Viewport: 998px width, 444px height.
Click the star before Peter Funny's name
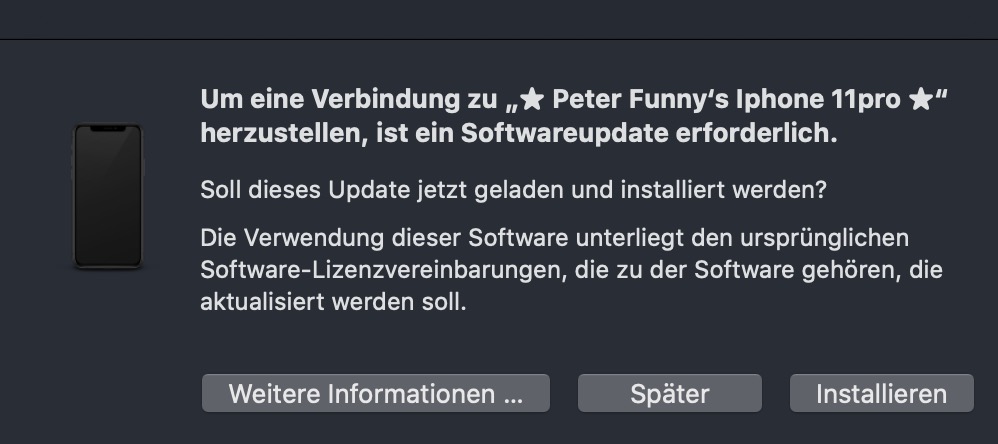point(533,101)
